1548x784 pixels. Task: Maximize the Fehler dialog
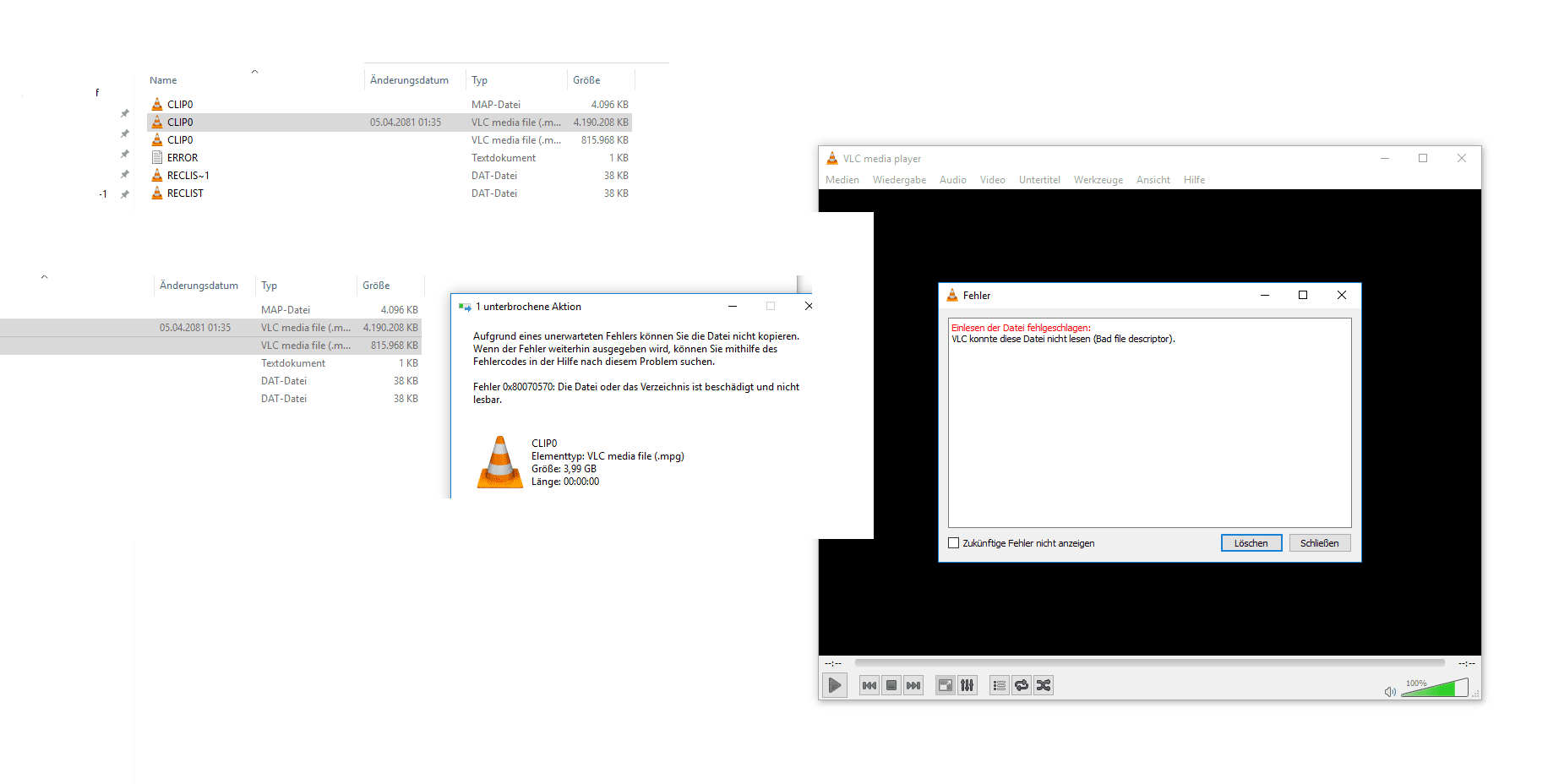1303,295
